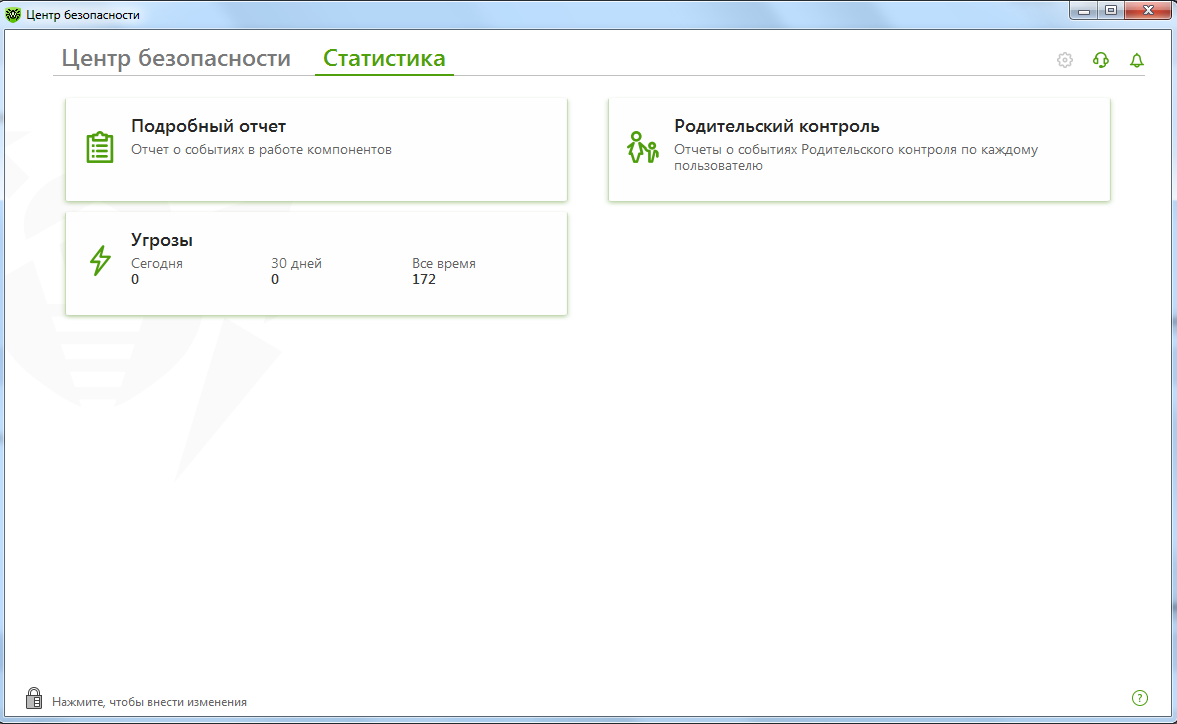The image size is (1177, 724).
Task: Click Отчет о событиях в работе компонентов description
Action: (x=261, y=149)
